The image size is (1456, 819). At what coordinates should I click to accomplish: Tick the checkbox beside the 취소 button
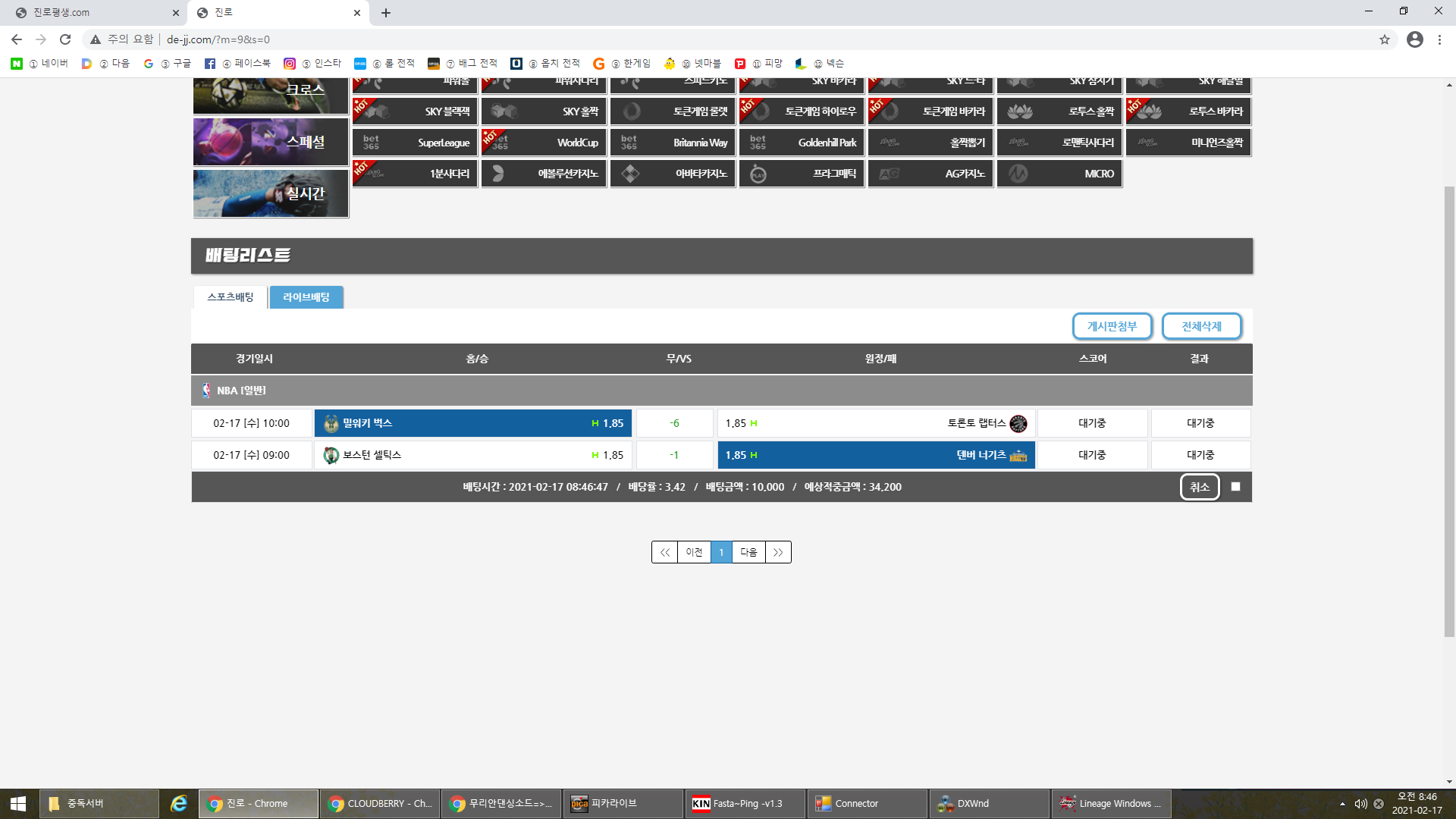click(x=1235, y=487)
